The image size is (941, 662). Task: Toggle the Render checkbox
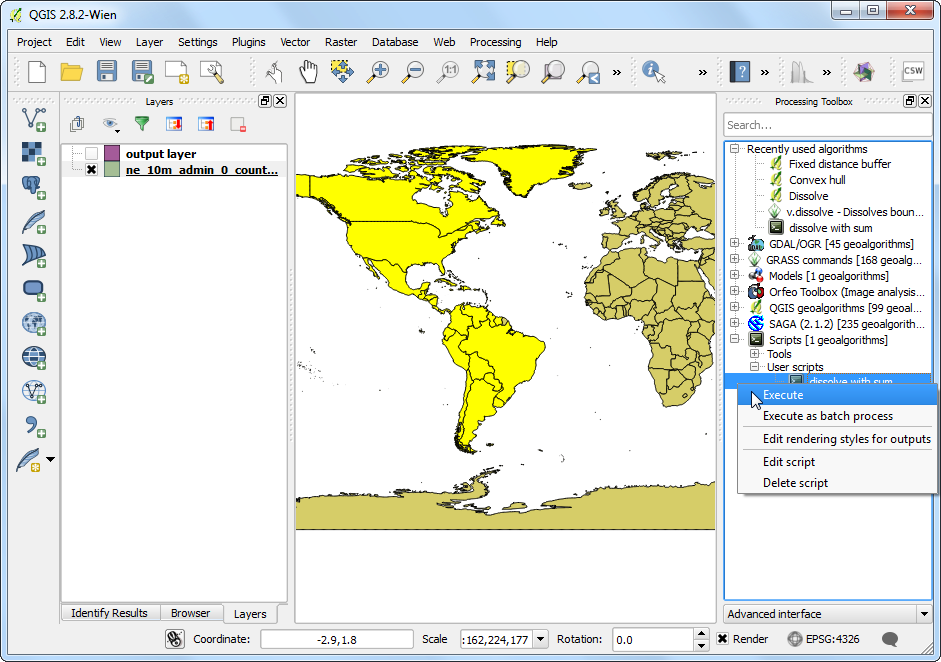click(723, 639)
